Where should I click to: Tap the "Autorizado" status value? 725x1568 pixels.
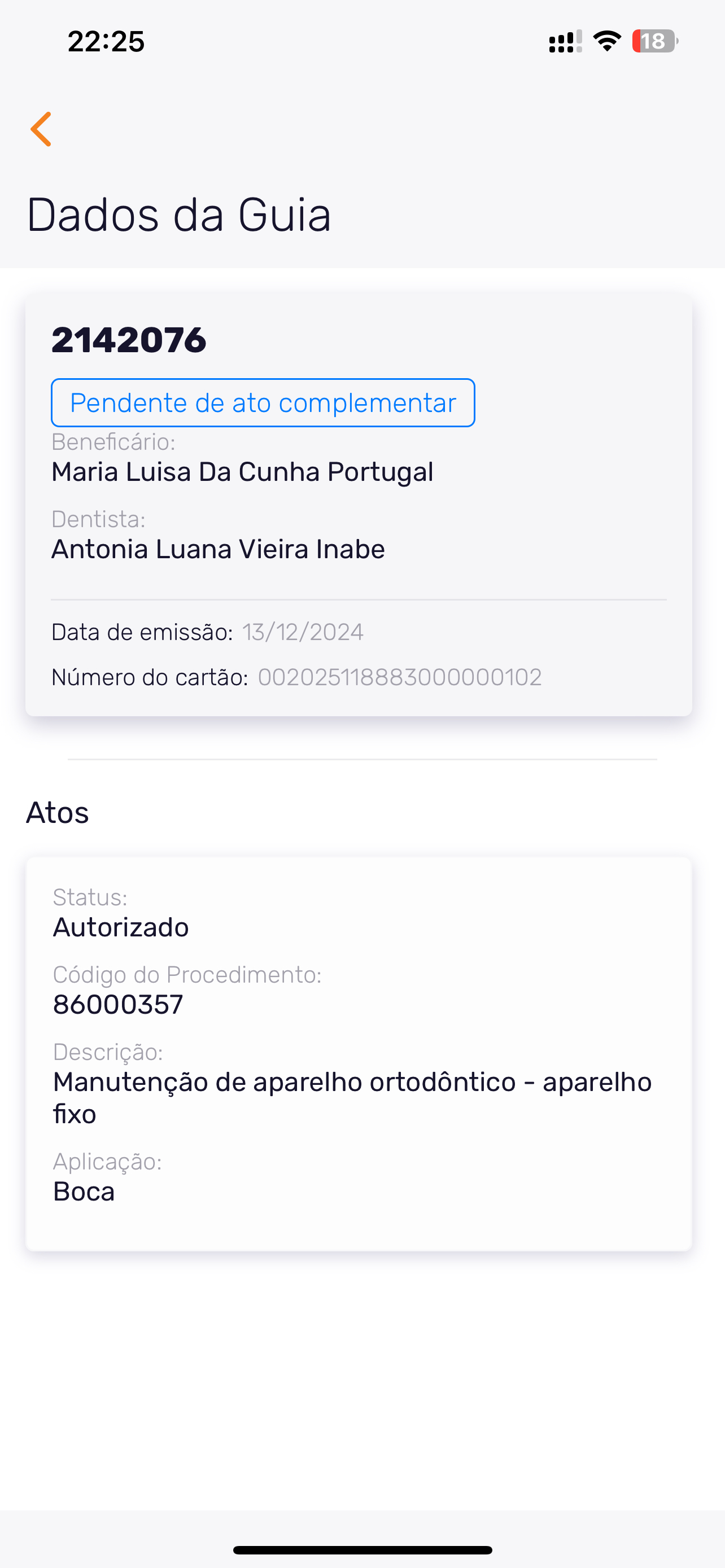pyautogui.click(x=121, y=927)
